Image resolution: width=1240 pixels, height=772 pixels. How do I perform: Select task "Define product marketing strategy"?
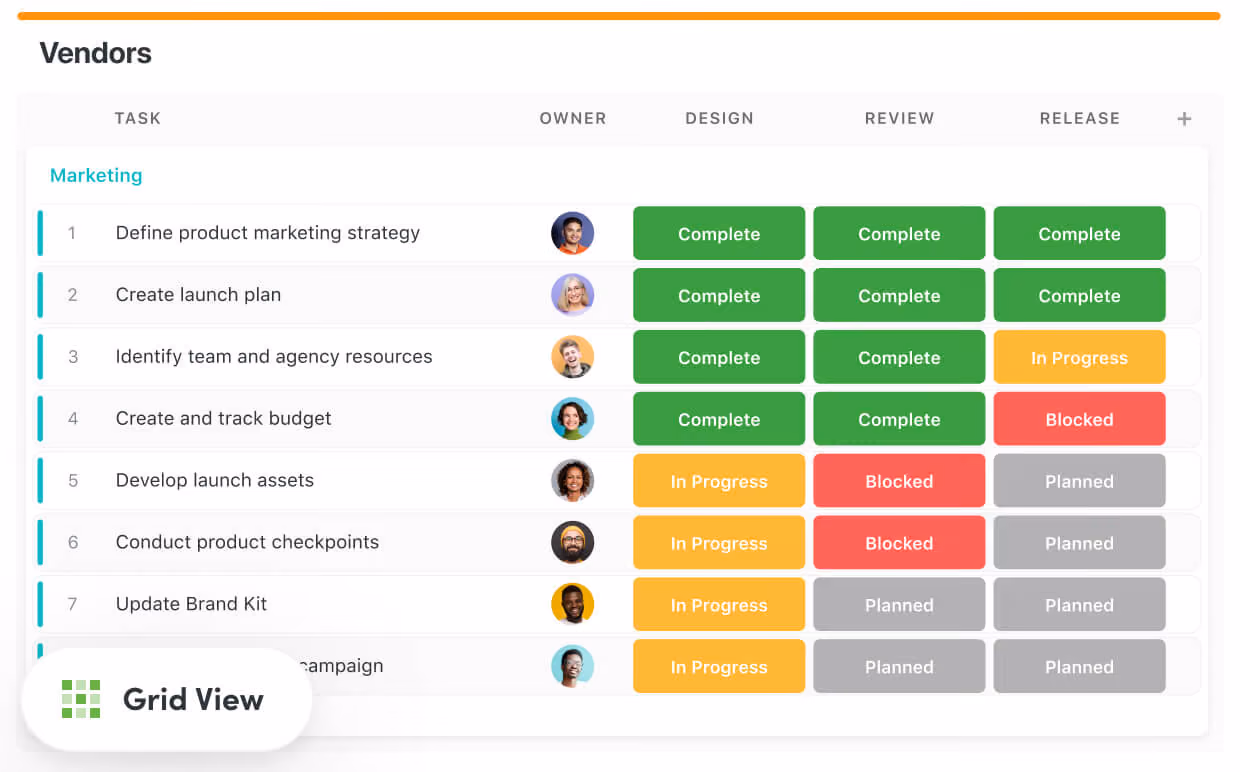click(x=268, y=233)
